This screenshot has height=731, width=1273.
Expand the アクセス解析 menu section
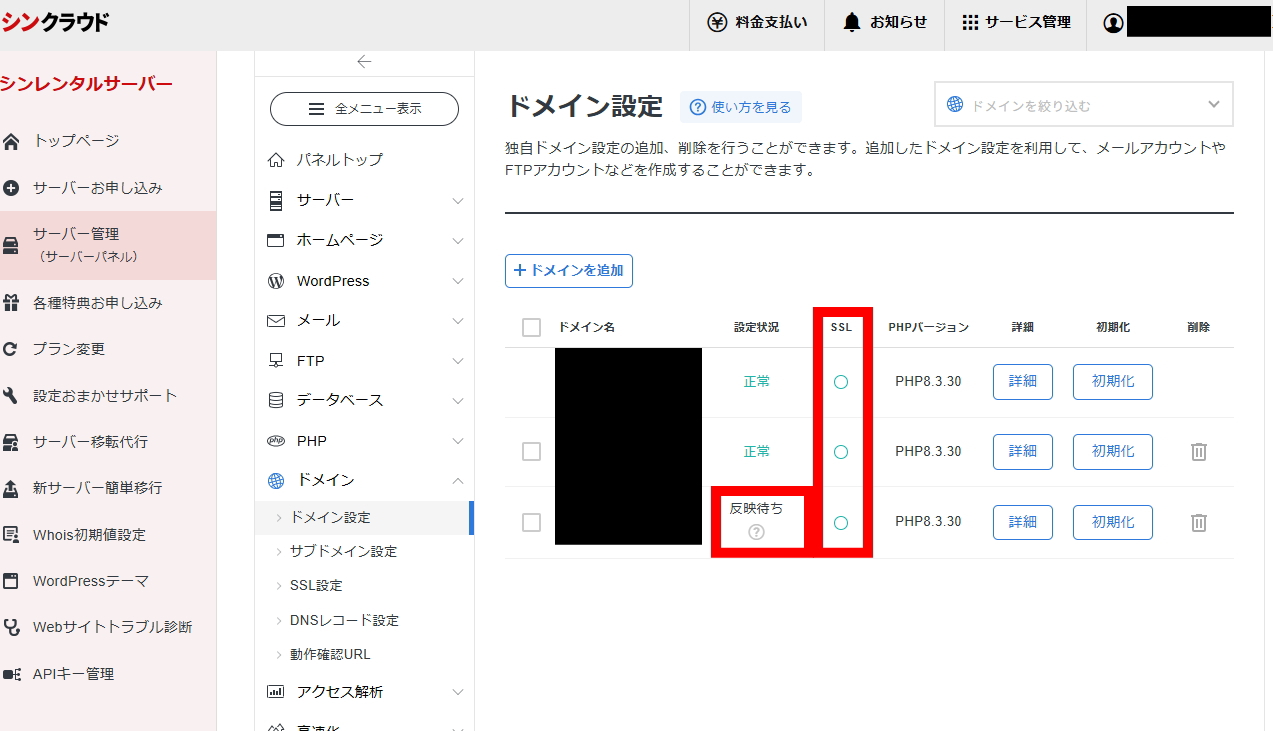364,692
